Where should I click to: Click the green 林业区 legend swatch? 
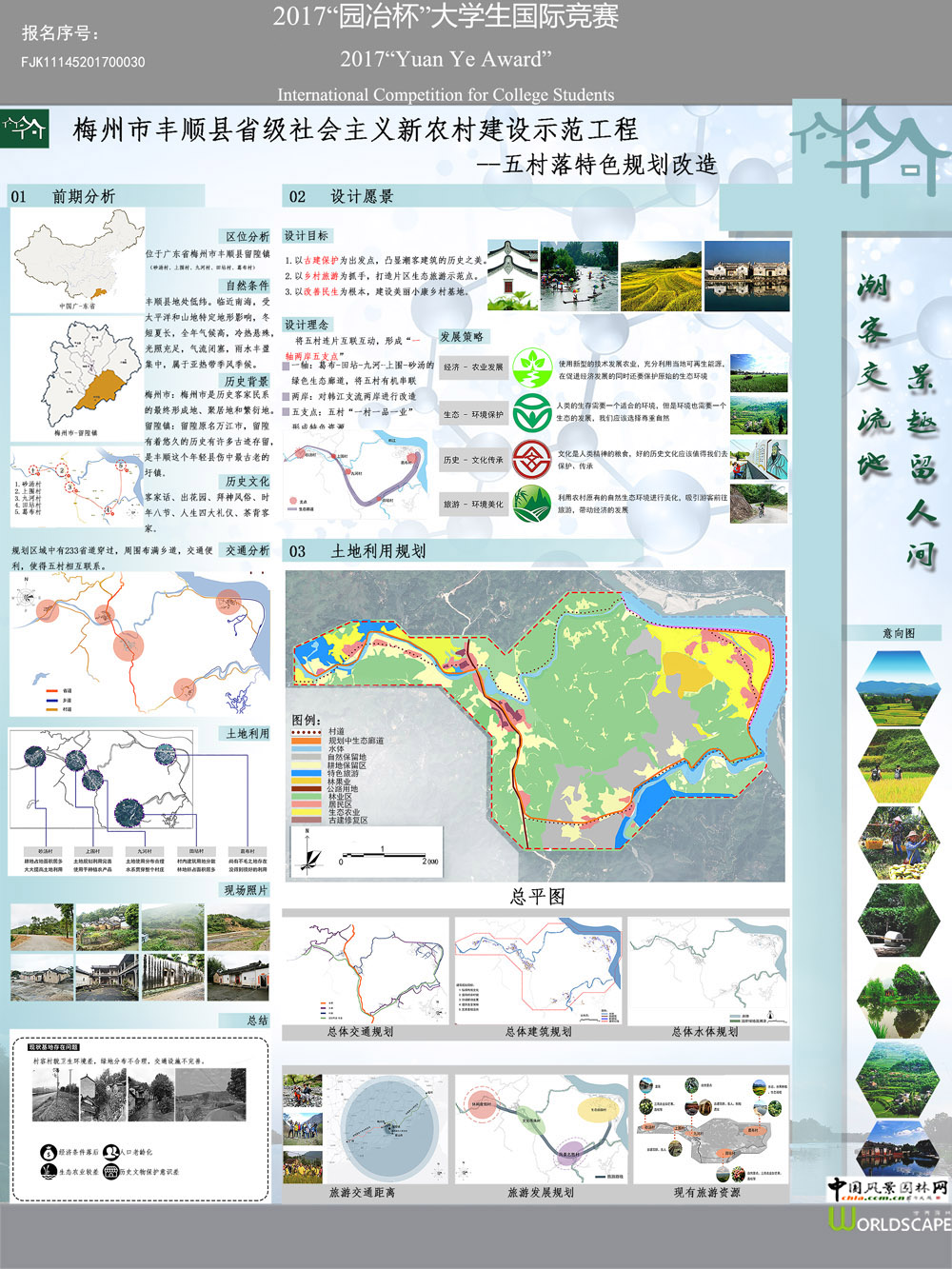pos(306,797)
